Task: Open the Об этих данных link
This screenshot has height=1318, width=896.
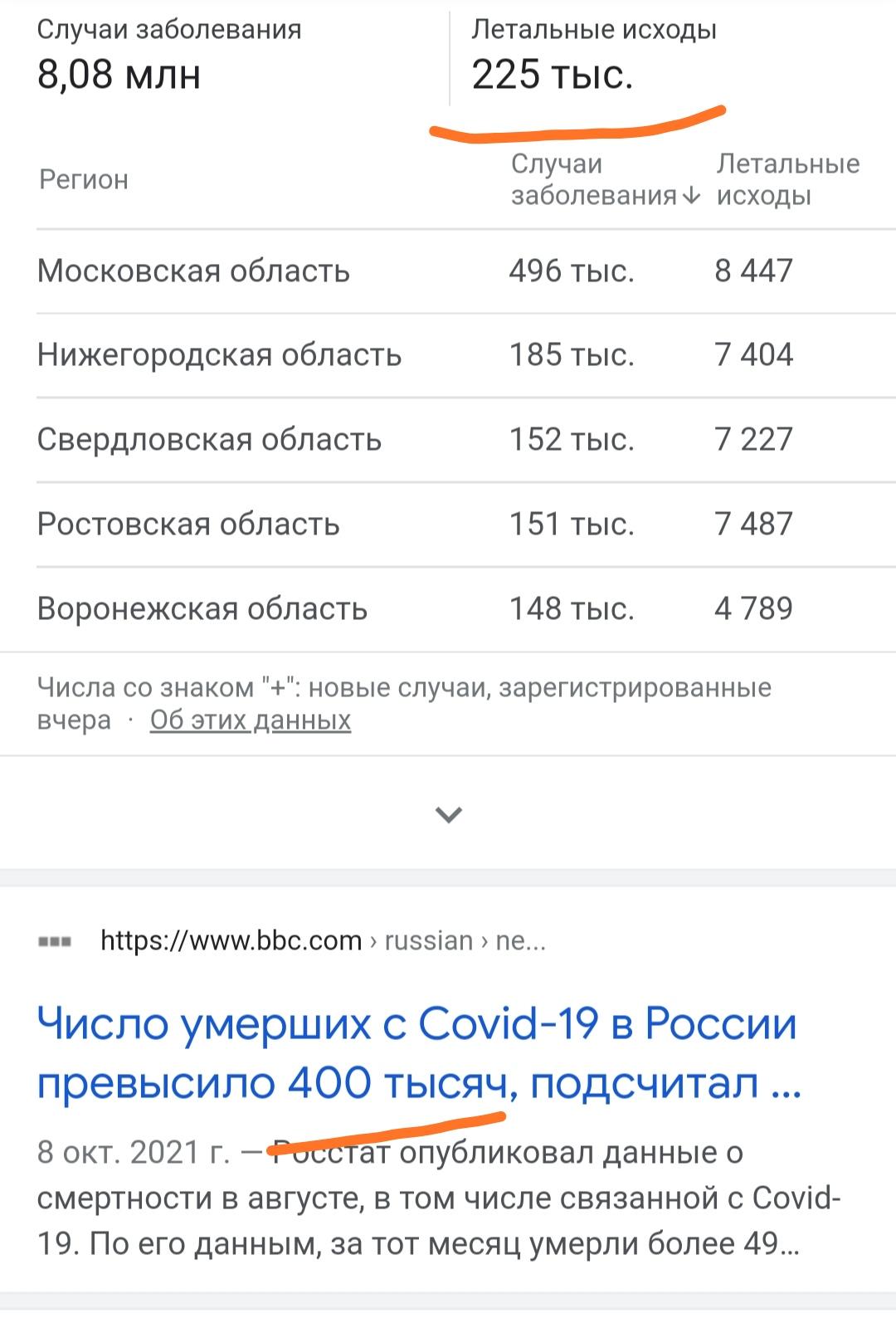Action: 251,720
